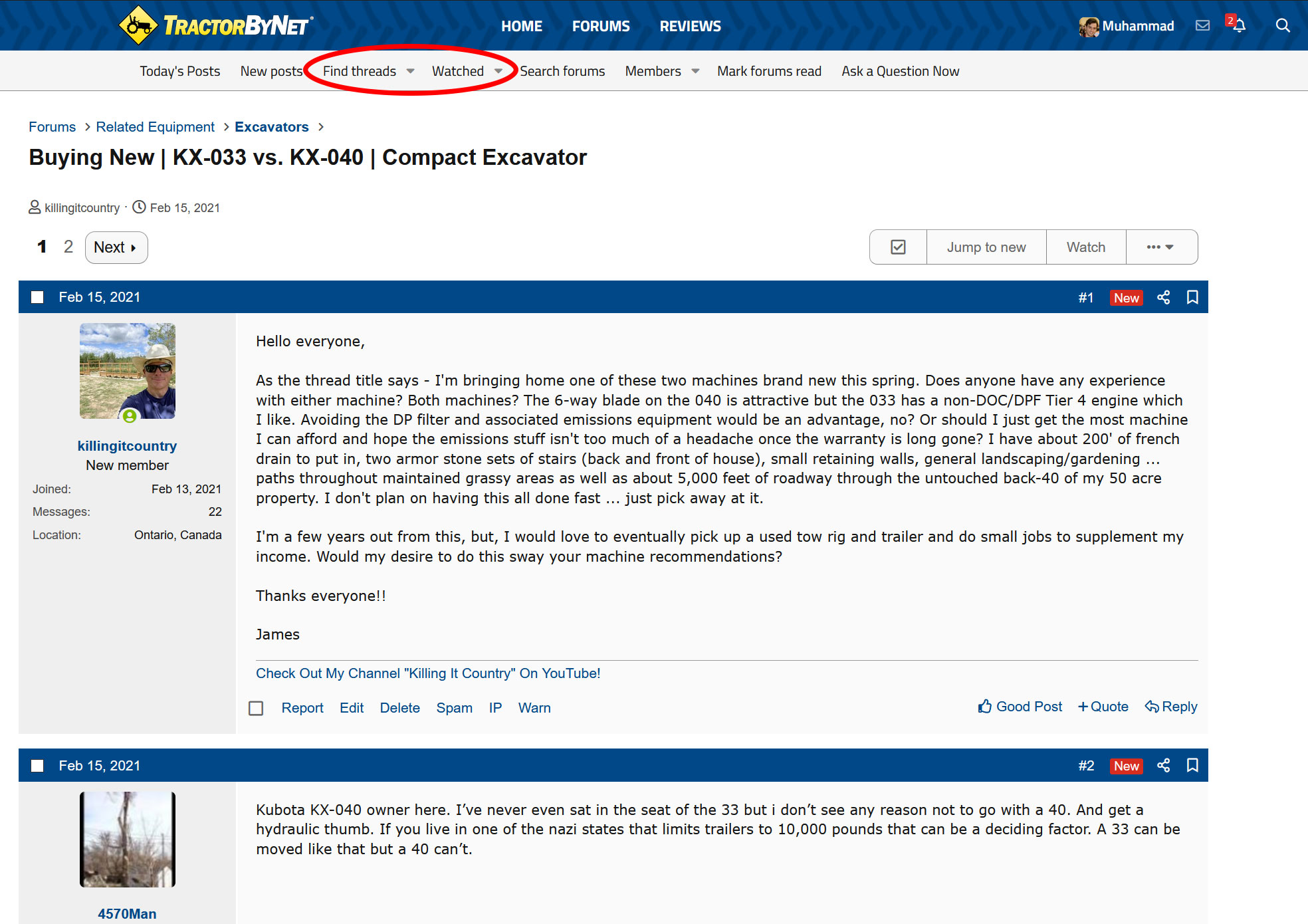
Task: Click Muhammad's user avatar
Action: click(x=1089, y=27)
